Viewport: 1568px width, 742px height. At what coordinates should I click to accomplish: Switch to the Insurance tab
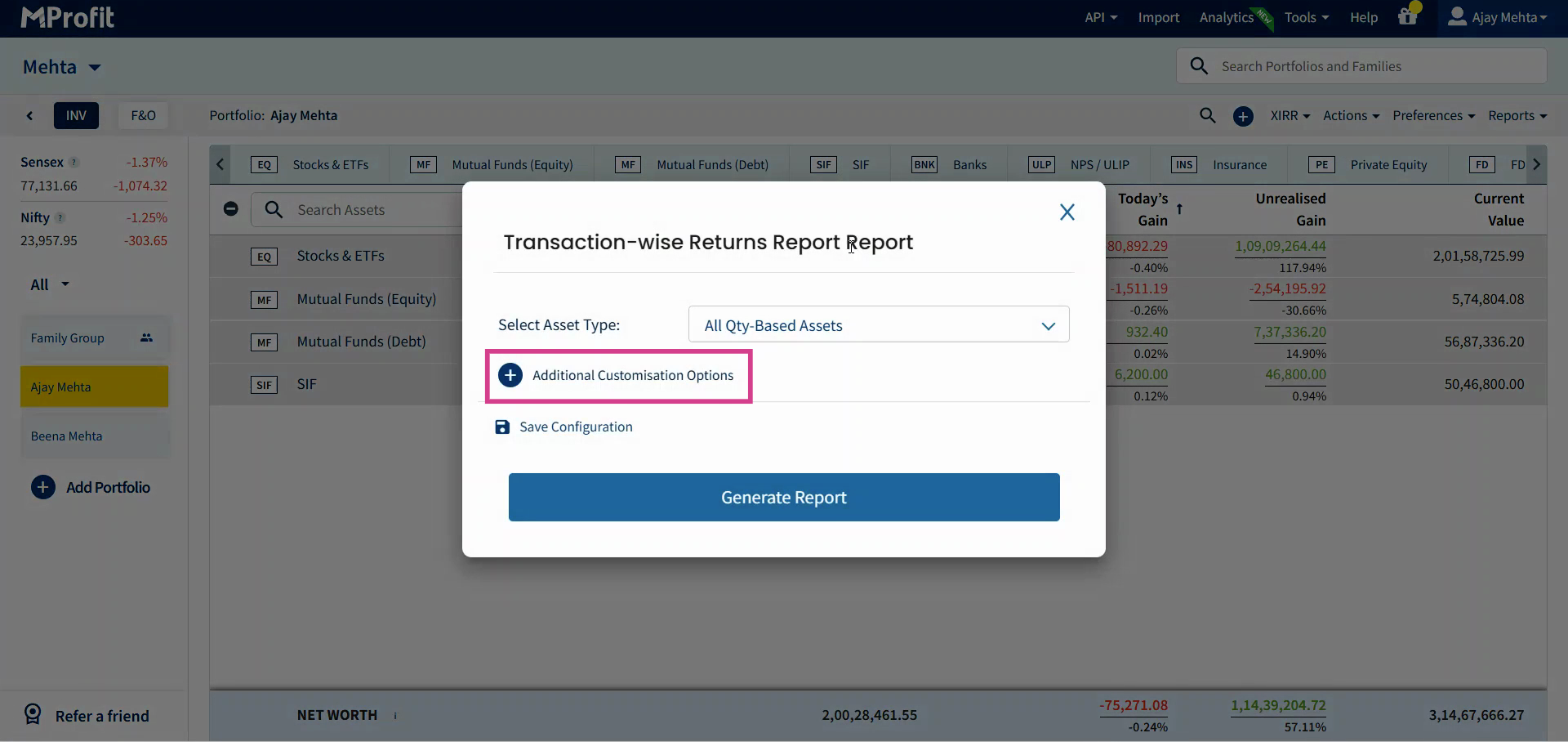1218,164
